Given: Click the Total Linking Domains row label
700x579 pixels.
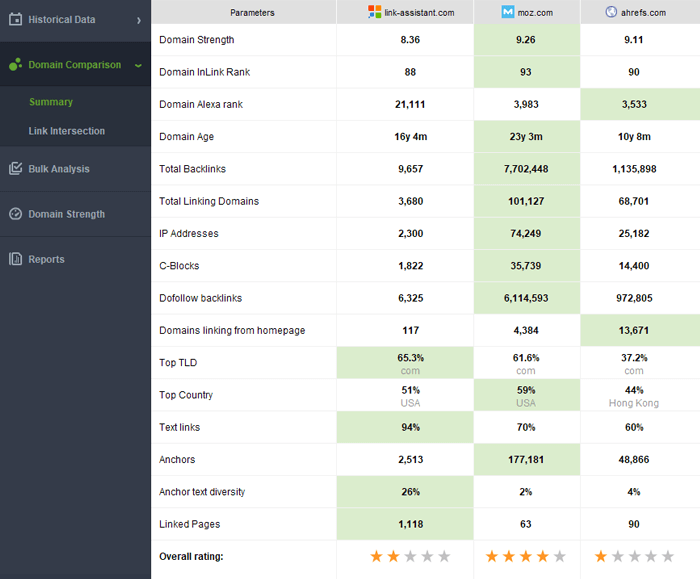Looking at the screenshot, I should [209, 201].
